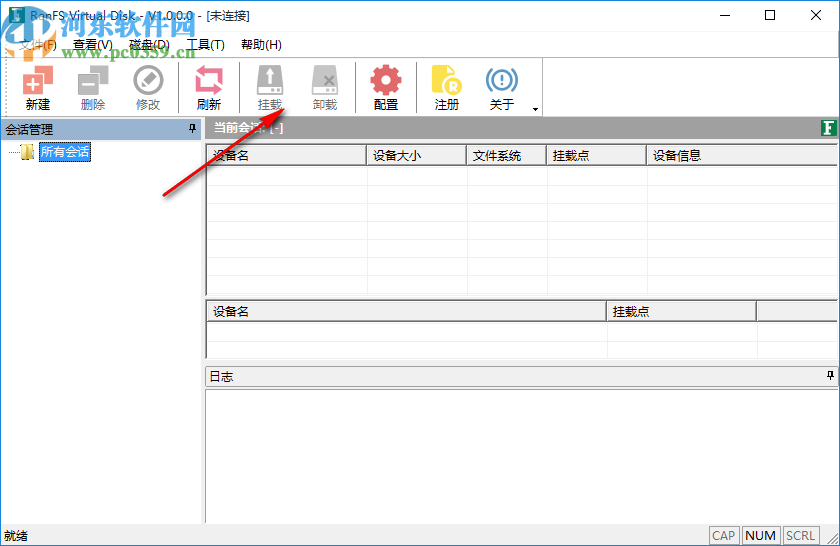
Task: Refresh using the 刷新 toolbar icon
Action: [x=209, y=87]
